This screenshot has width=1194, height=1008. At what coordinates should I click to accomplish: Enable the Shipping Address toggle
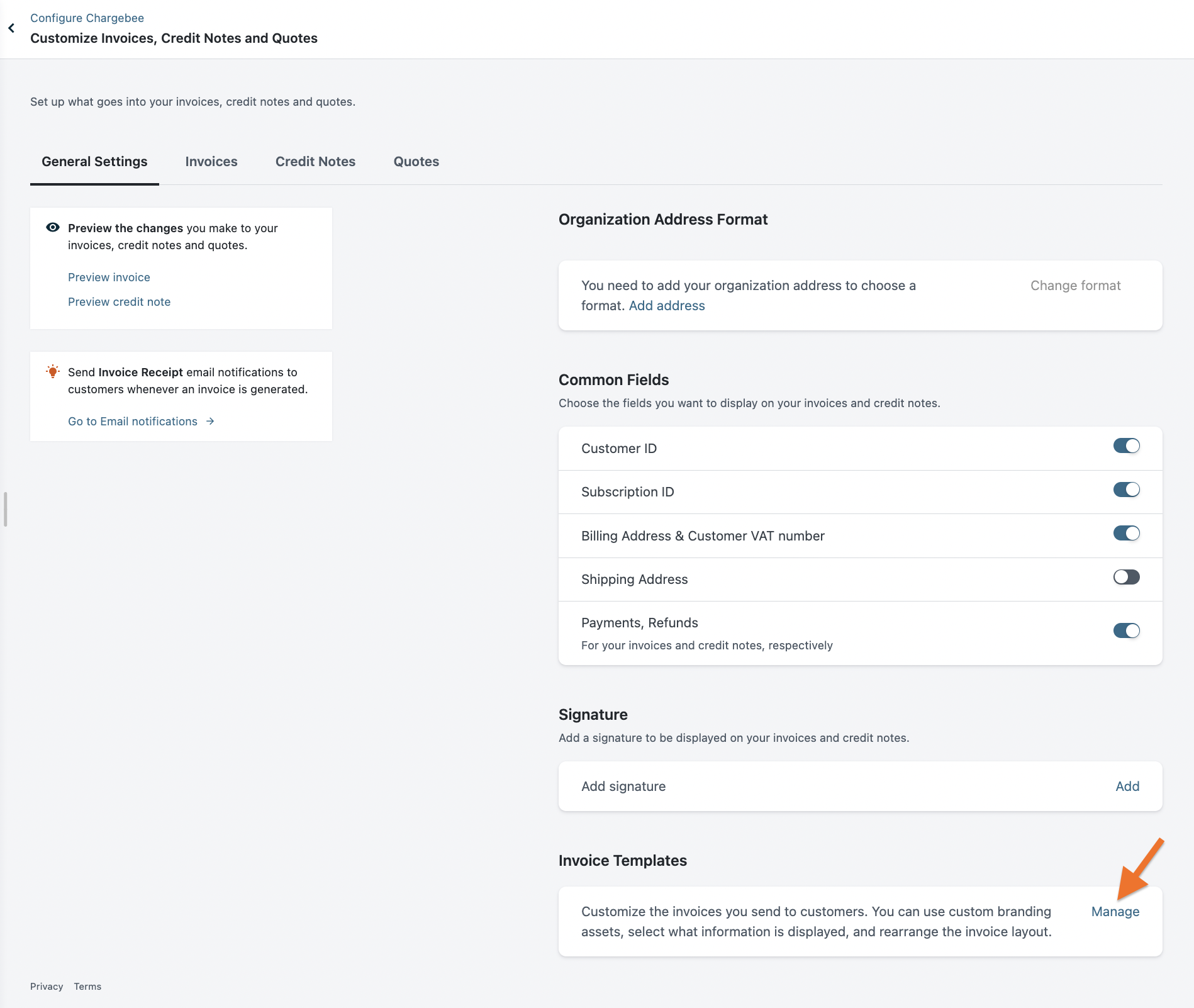click(1126, 577)
